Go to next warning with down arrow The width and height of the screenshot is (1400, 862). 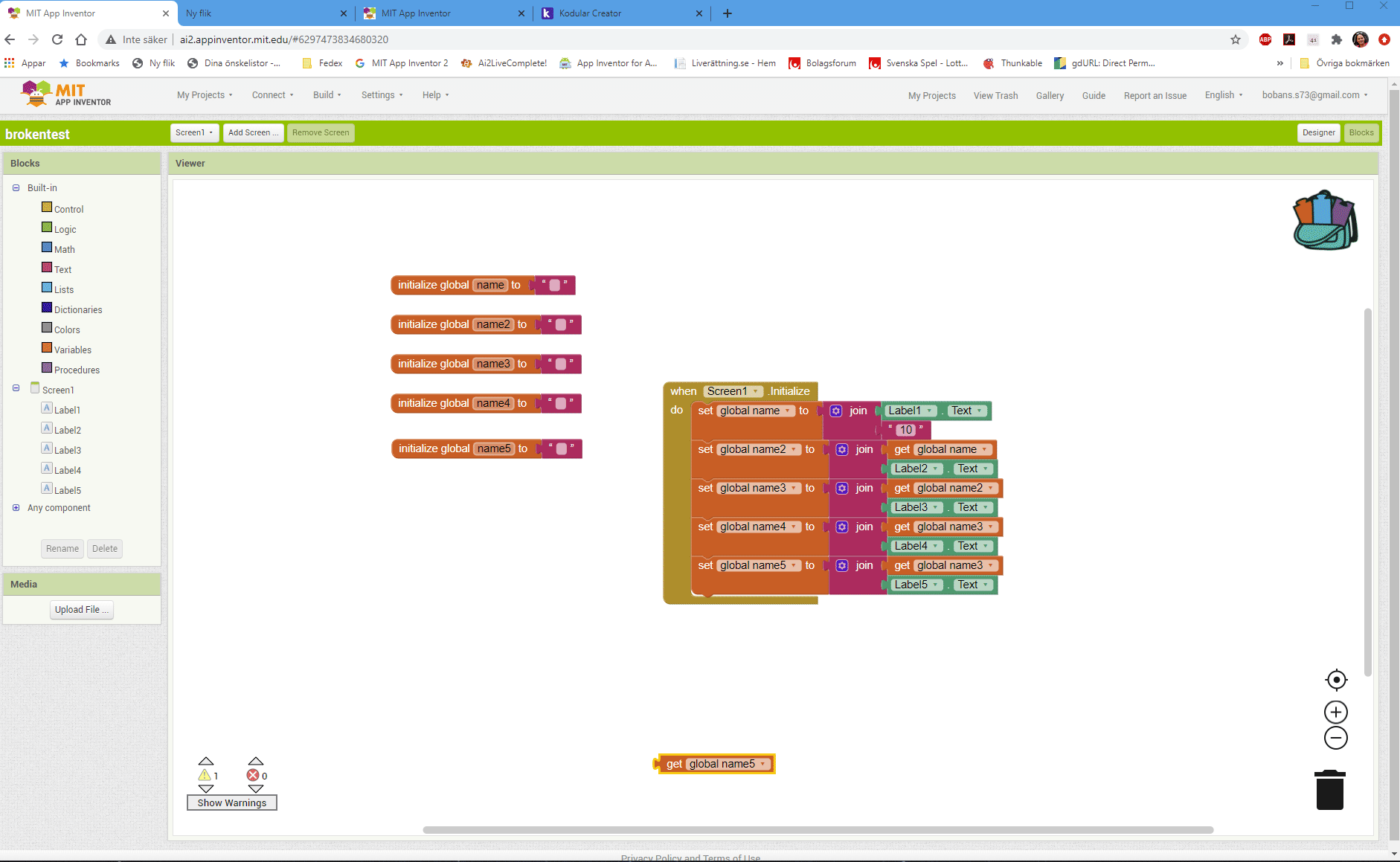206,789
